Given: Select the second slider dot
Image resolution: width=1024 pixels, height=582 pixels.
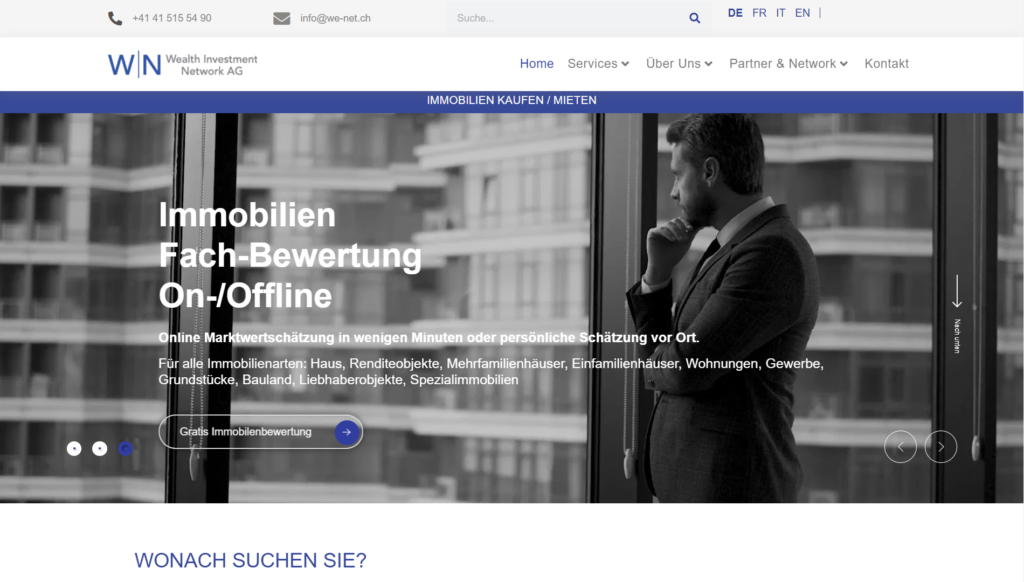Looking at the screenshot, I should pyautogui.click(x=100, y=449).
